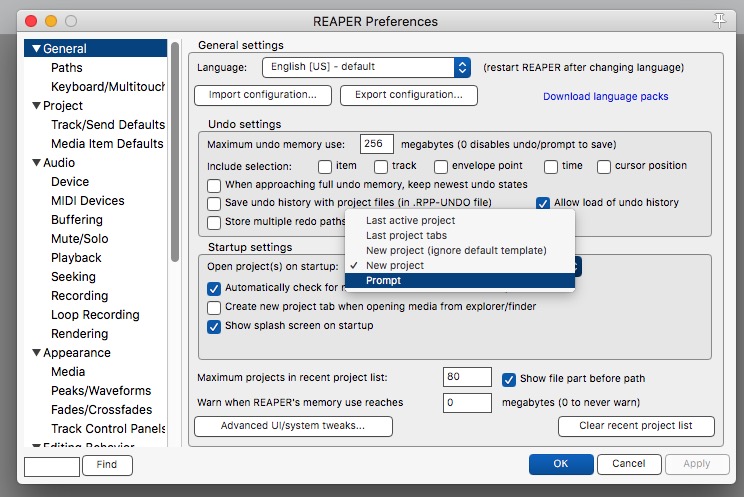The width and height of the screenshot is (744, 497).
Task: Disable show splash screen on startup
Action: click(214, 327)
